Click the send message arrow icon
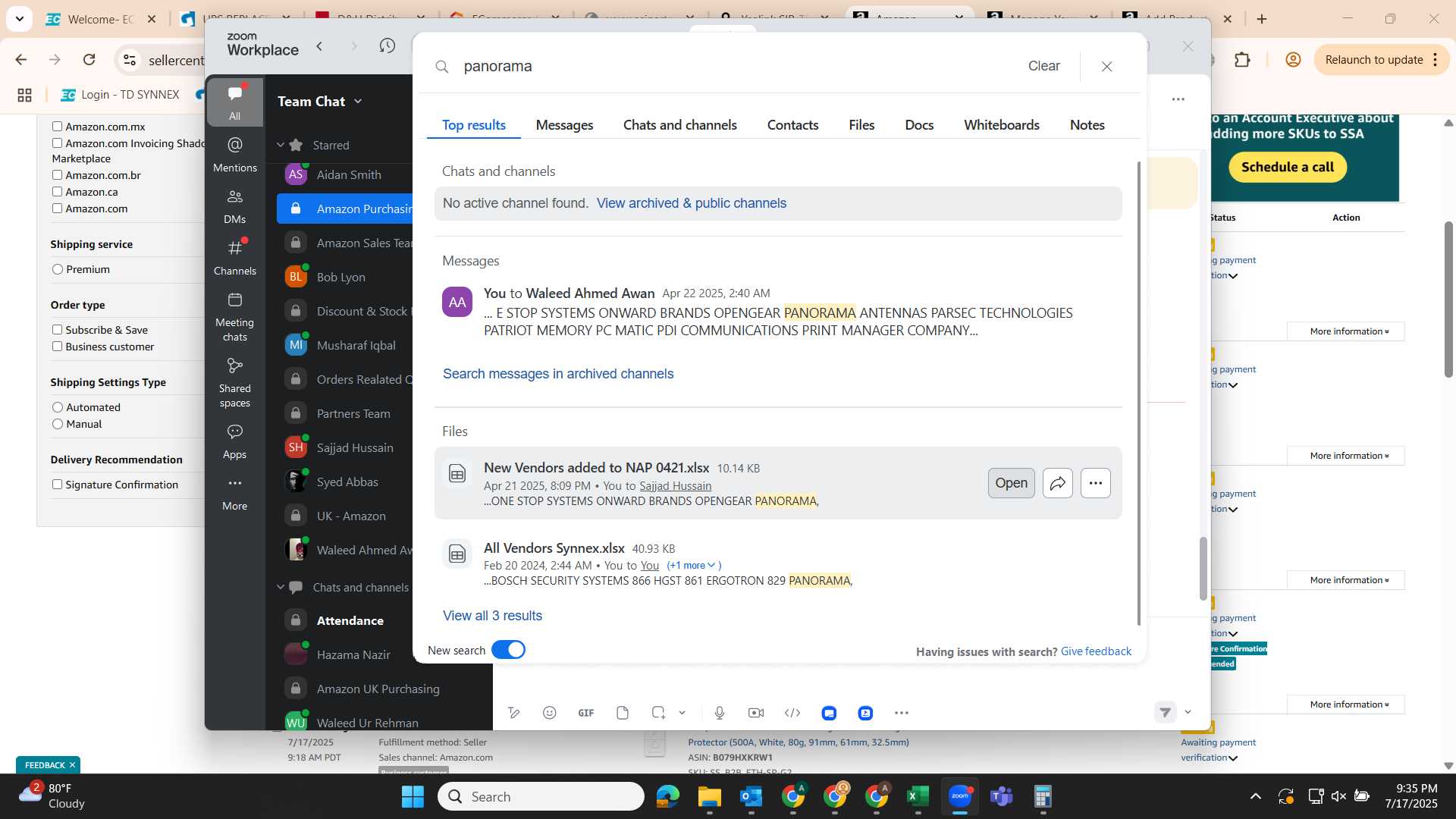Image resolution: width=1456 pixels, height=819 pixels. coord(1166,712)
